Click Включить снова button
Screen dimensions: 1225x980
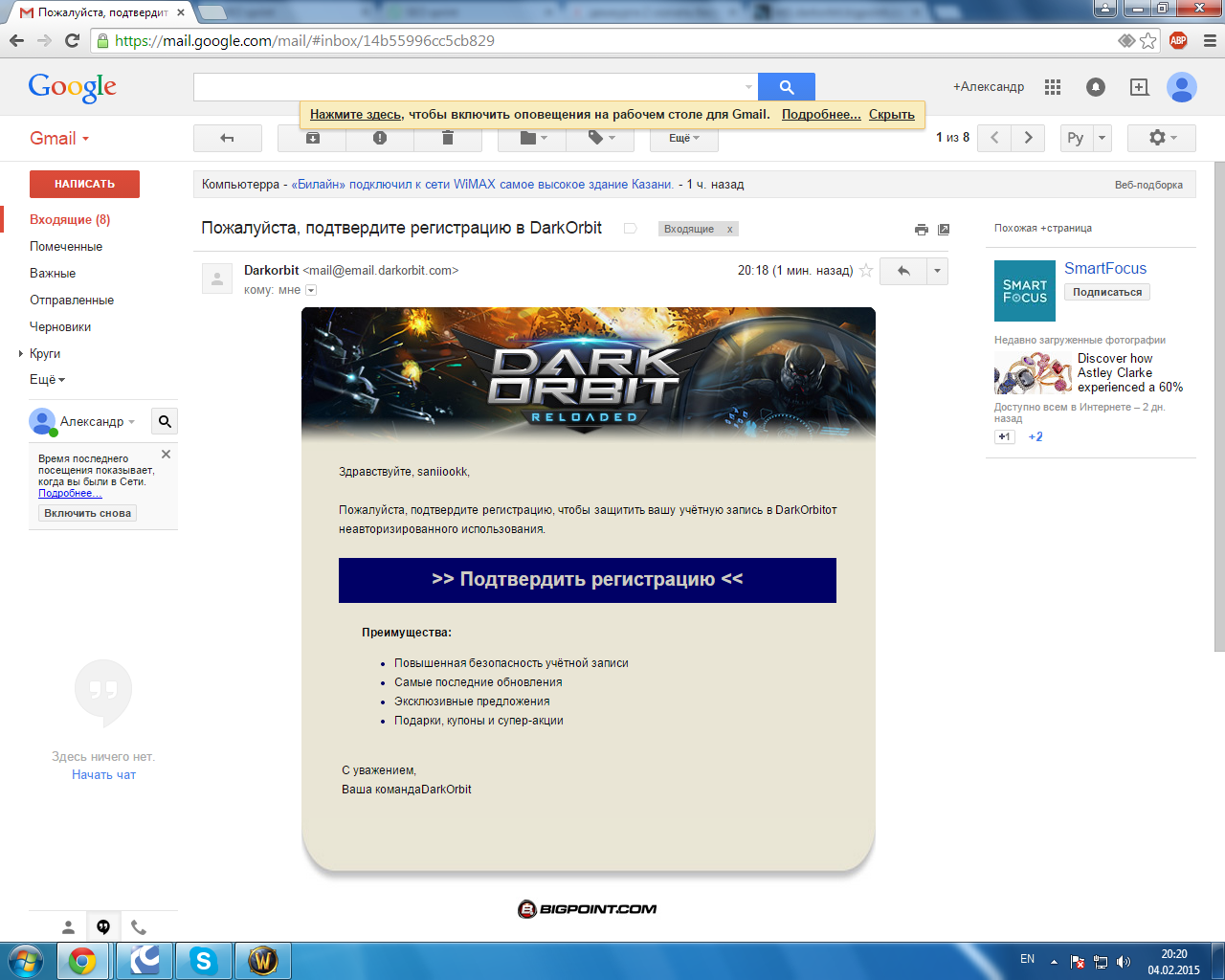click(x=88, y=513)
